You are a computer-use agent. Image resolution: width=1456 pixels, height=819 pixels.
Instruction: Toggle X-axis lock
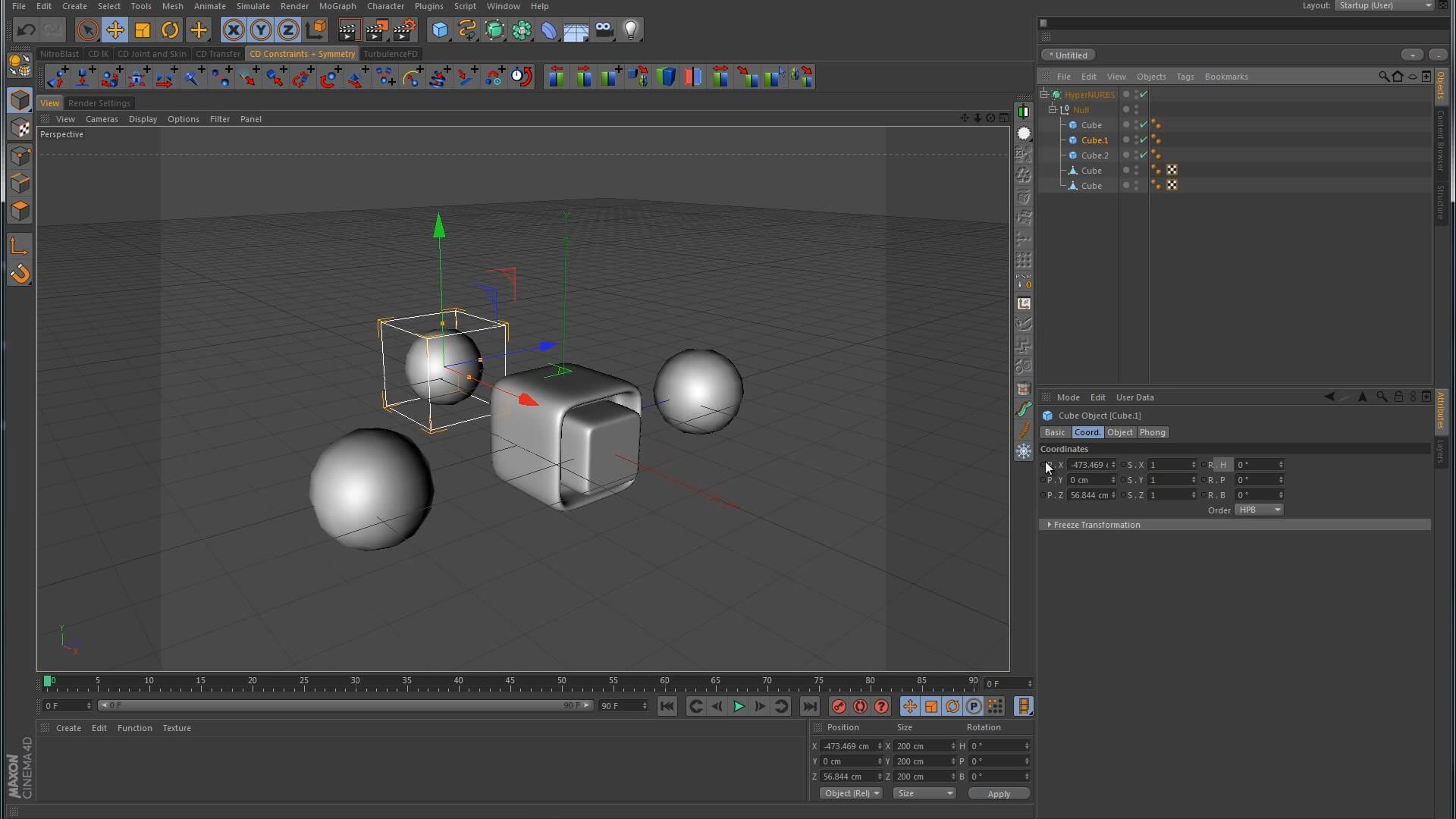coord(234,30)
